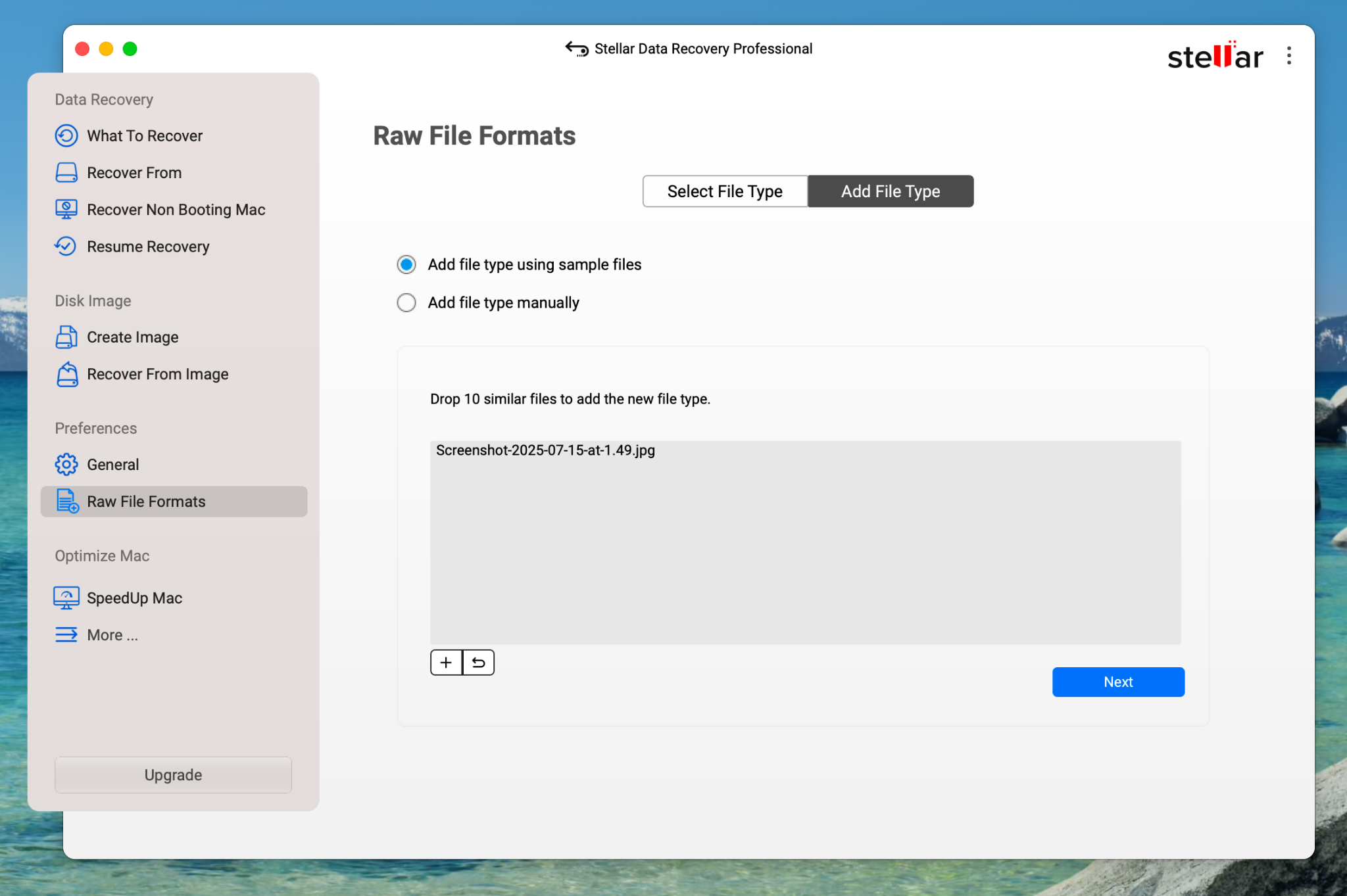The width and height of the screenshot is (1347, 896).
Task: Click the What To Recover sidebar icon
Action: pyautogui.click(x=66, y=136)
